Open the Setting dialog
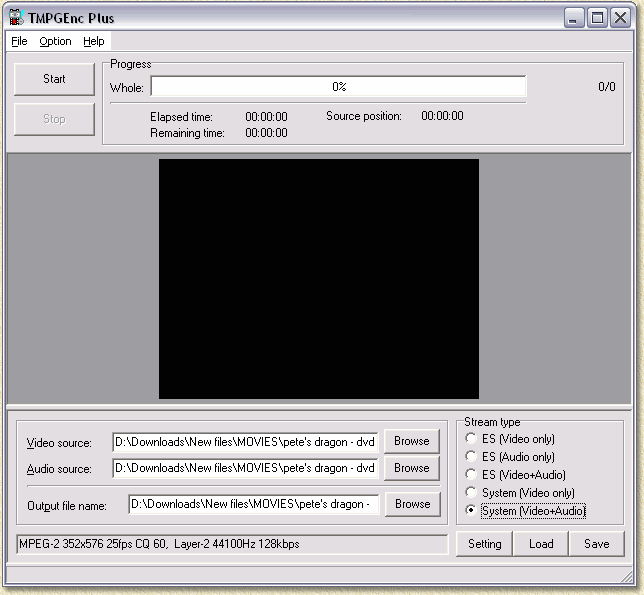Screen dimensions: 644x595 pos(484,544)
